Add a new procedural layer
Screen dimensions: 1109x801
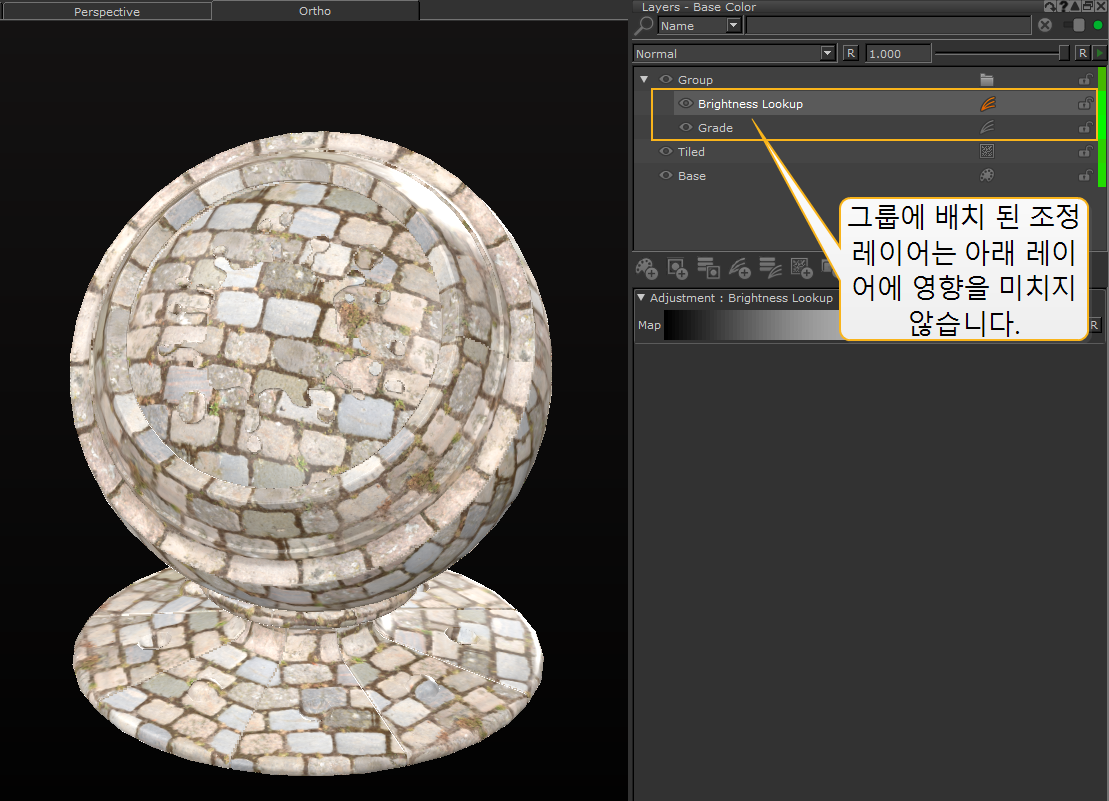click(801, 267)
